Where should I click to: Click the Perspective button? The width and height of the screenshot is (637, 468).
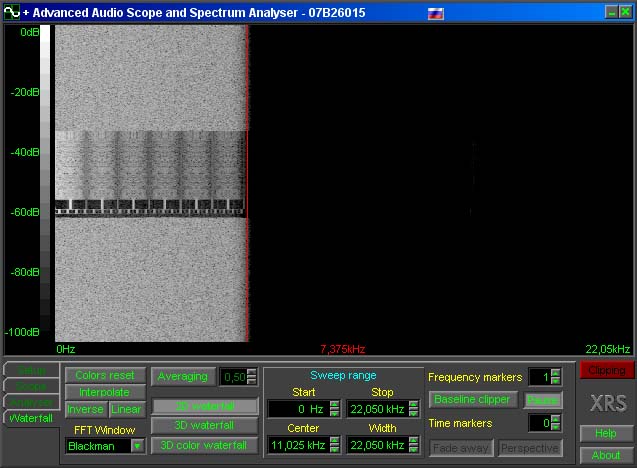tap(530, 448)
